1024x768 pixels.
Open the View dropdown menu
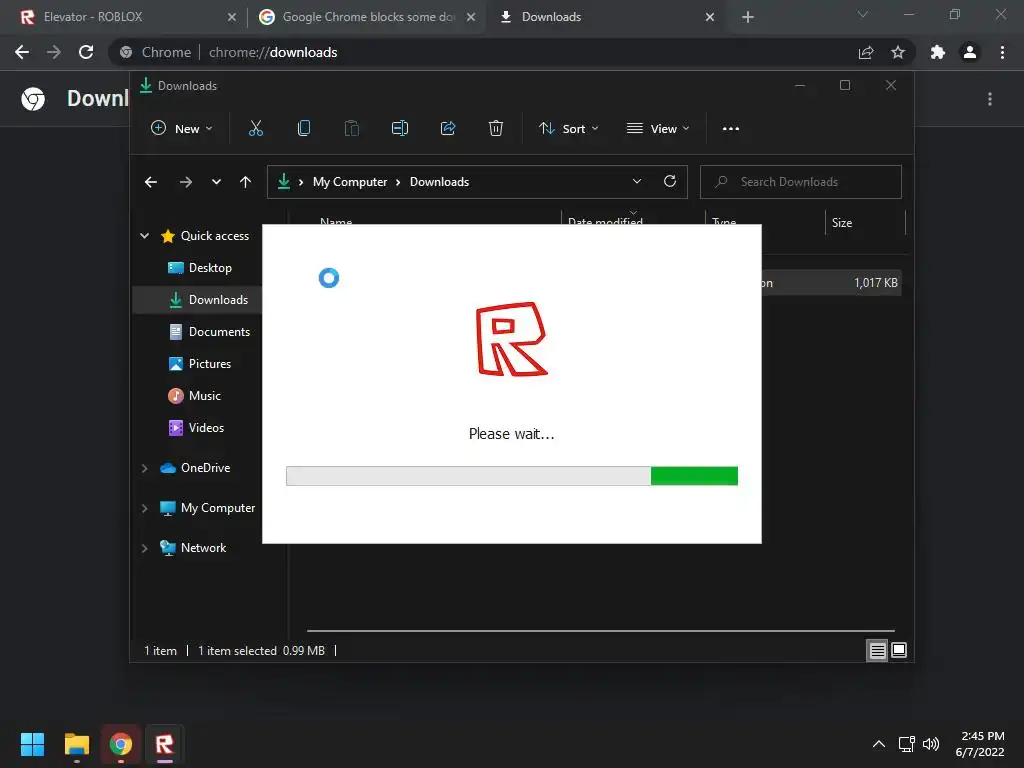pyautogui.click(x=658, y=129)
